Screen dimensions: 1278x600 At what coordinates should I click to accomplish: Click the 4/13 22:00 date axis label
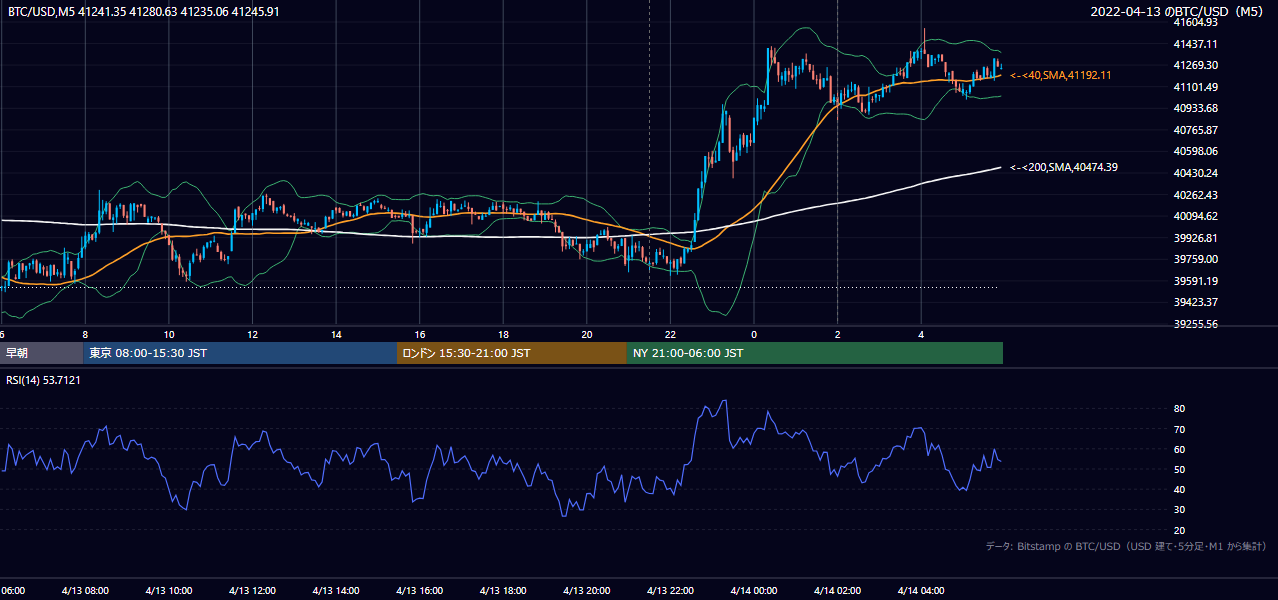(670, 590)
